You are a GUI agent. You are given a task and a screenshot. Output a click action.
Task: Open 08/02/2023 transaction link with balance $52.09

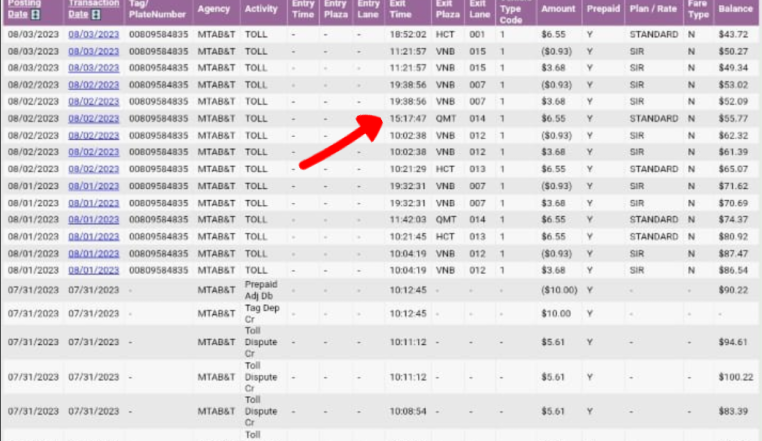(93, 102)
